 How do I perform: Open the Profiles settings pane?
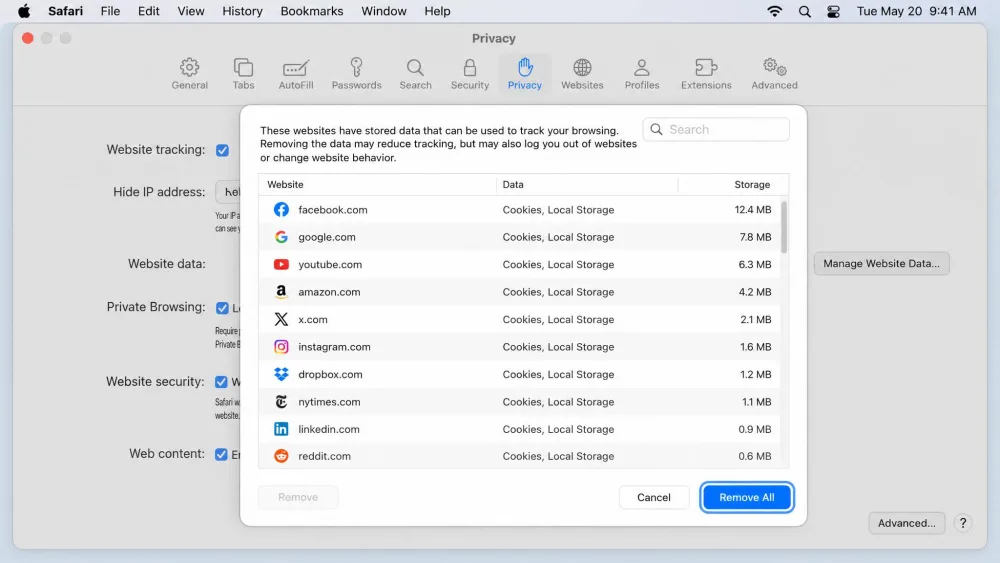pos(642,74)
